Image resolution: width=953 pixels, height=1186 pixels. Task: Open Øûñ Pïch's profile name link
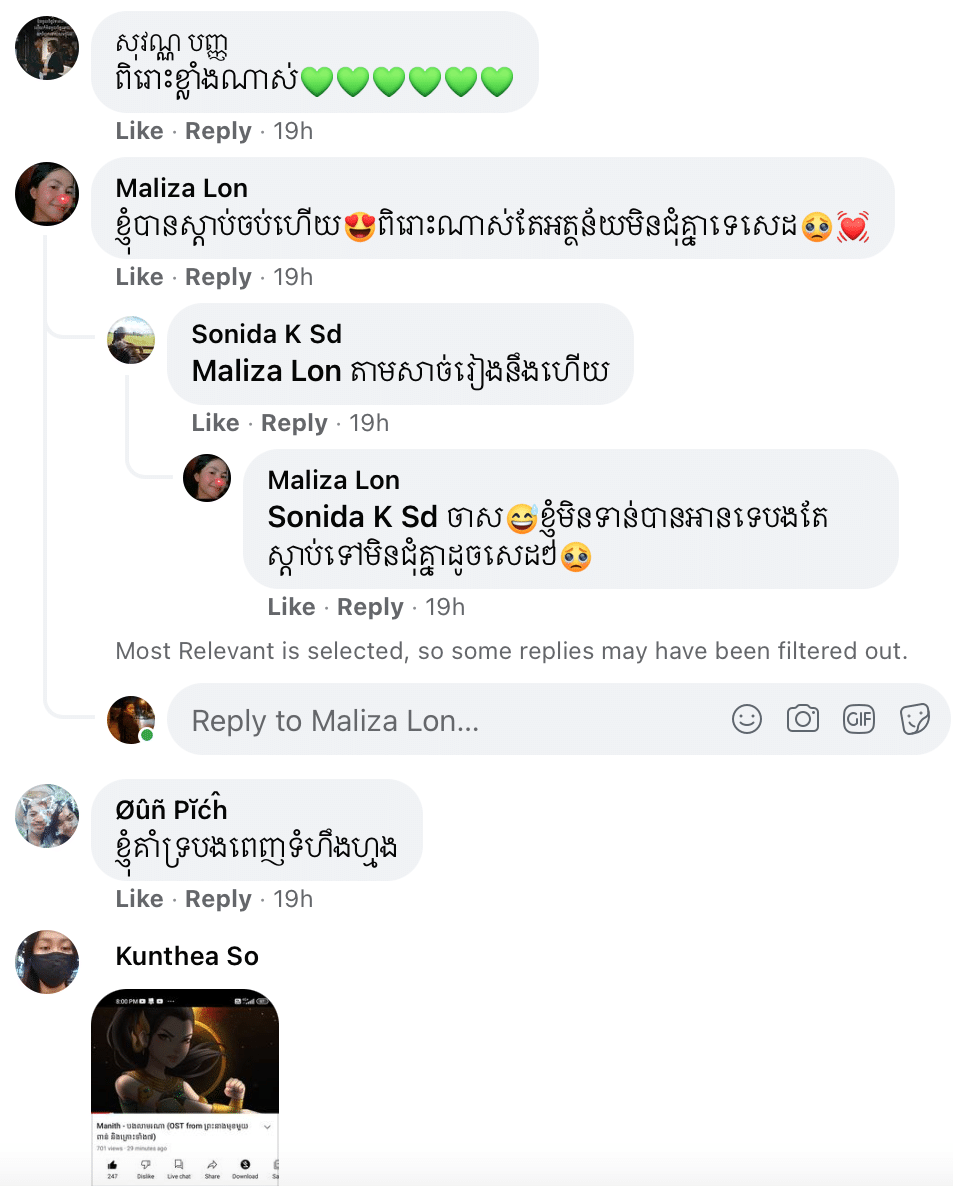171,810
